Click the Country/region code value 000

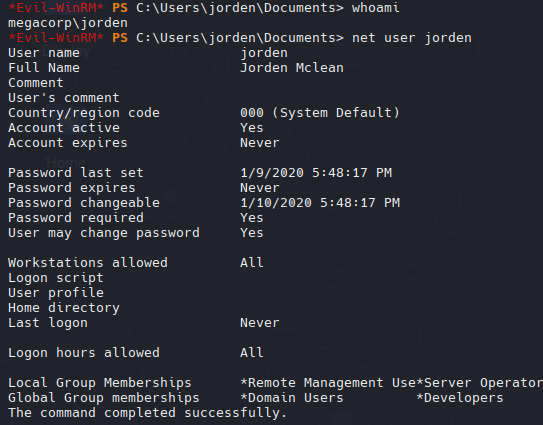[252, 113]
